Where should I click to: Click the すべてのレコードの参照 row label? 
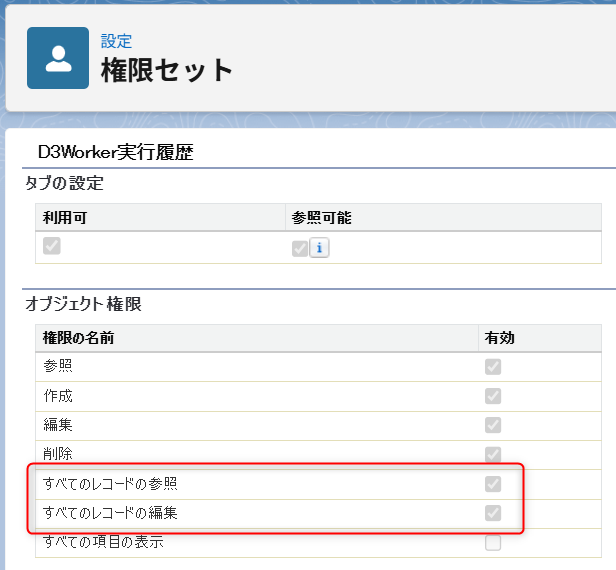(110, 484)
